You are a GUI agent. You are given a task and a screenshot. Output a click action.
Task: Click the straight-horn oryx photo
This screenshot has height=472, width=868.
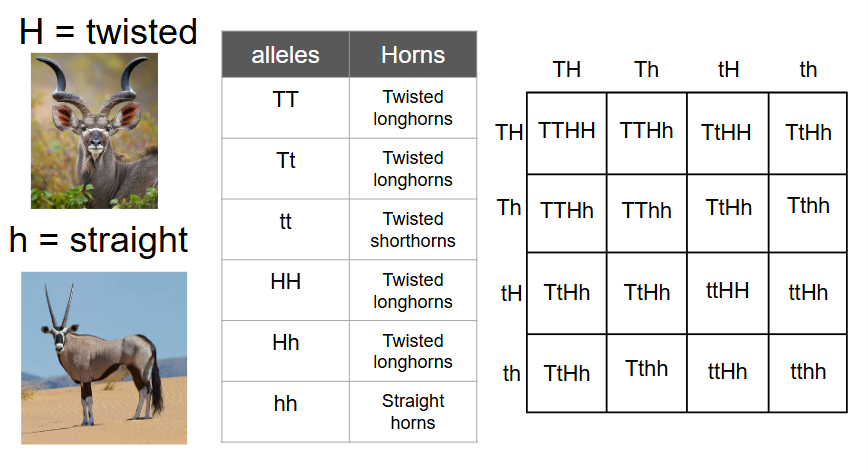[x=104, y=357]
